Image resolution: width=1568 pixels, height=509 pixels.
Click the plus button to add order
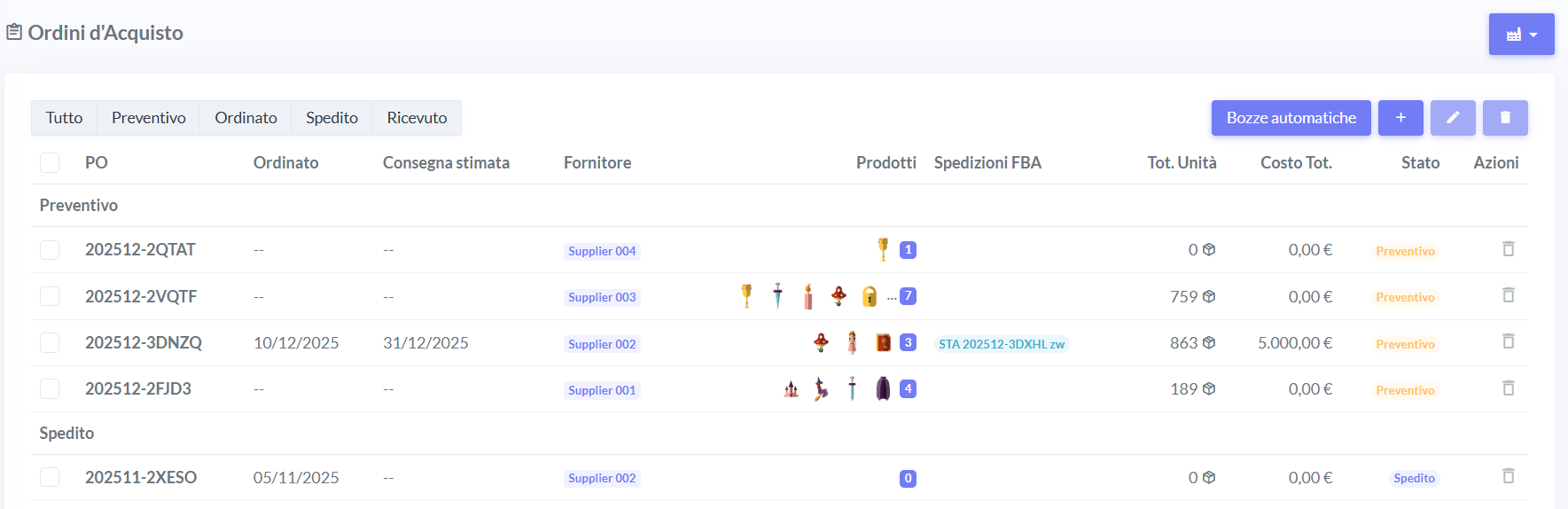click(x=1400, y=118)
